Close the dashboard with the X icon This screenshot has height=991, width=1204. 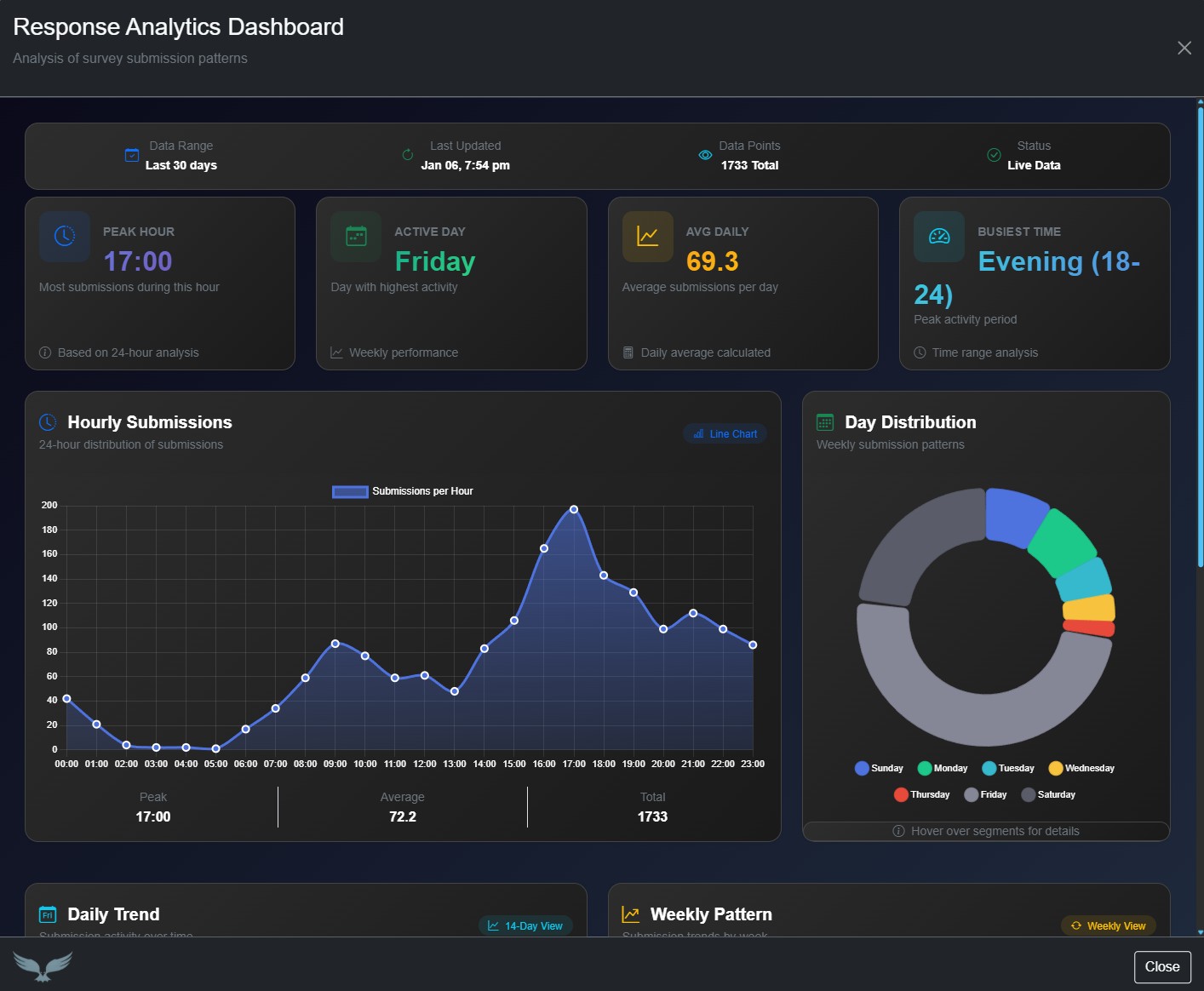click(1184, 48)
